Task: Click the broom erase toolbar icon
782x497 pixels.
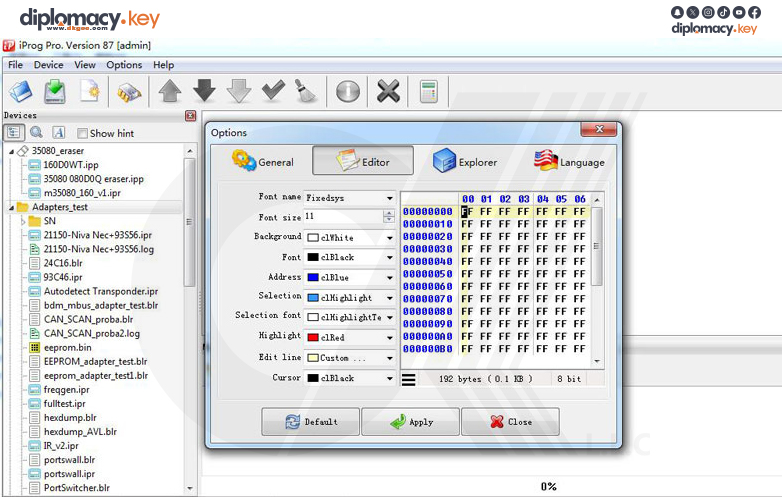Action: (306, 91)
